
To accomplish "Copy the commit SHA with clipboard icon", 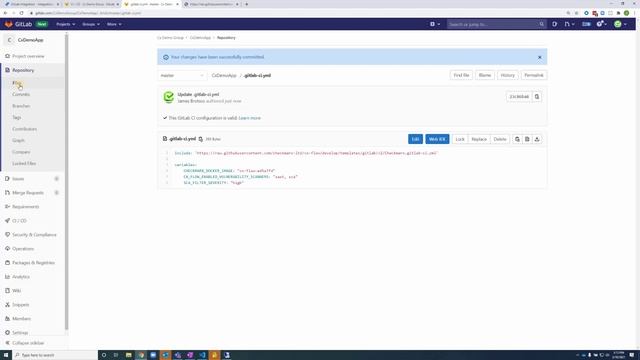I will [537, 97].
